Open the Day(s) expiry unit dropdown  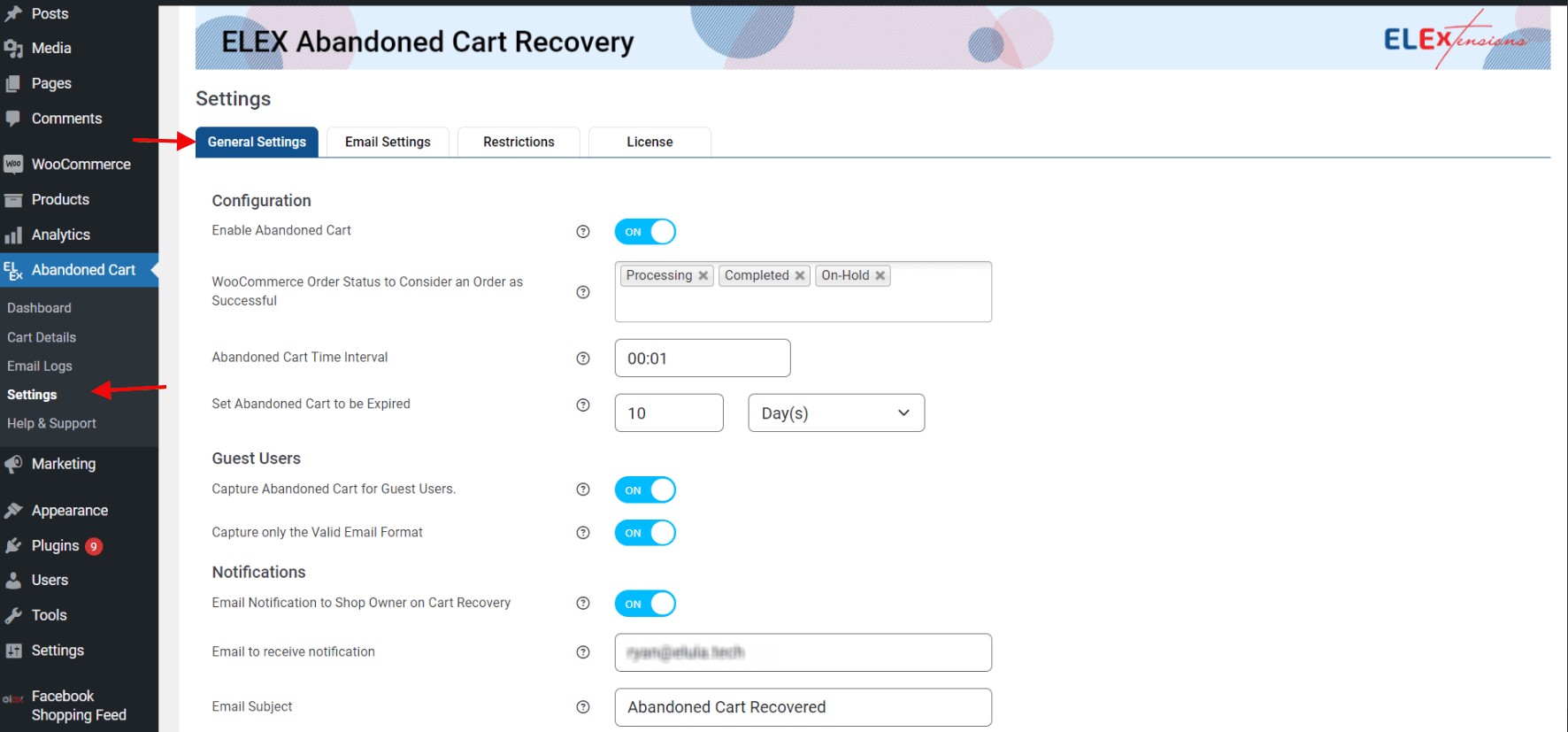836,413
